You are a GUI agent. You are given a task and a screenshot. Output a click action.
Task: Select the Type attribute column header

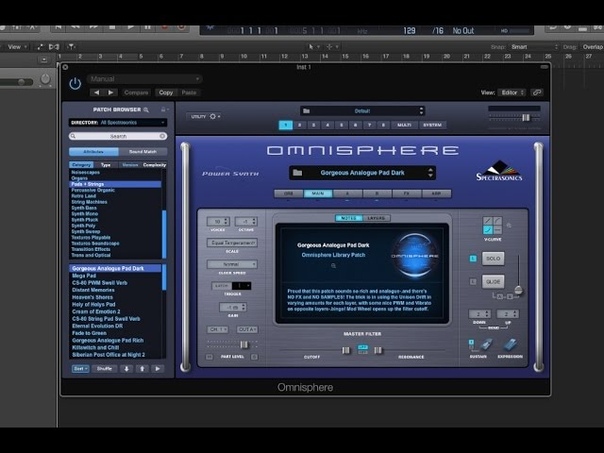[x=106, y=165]
